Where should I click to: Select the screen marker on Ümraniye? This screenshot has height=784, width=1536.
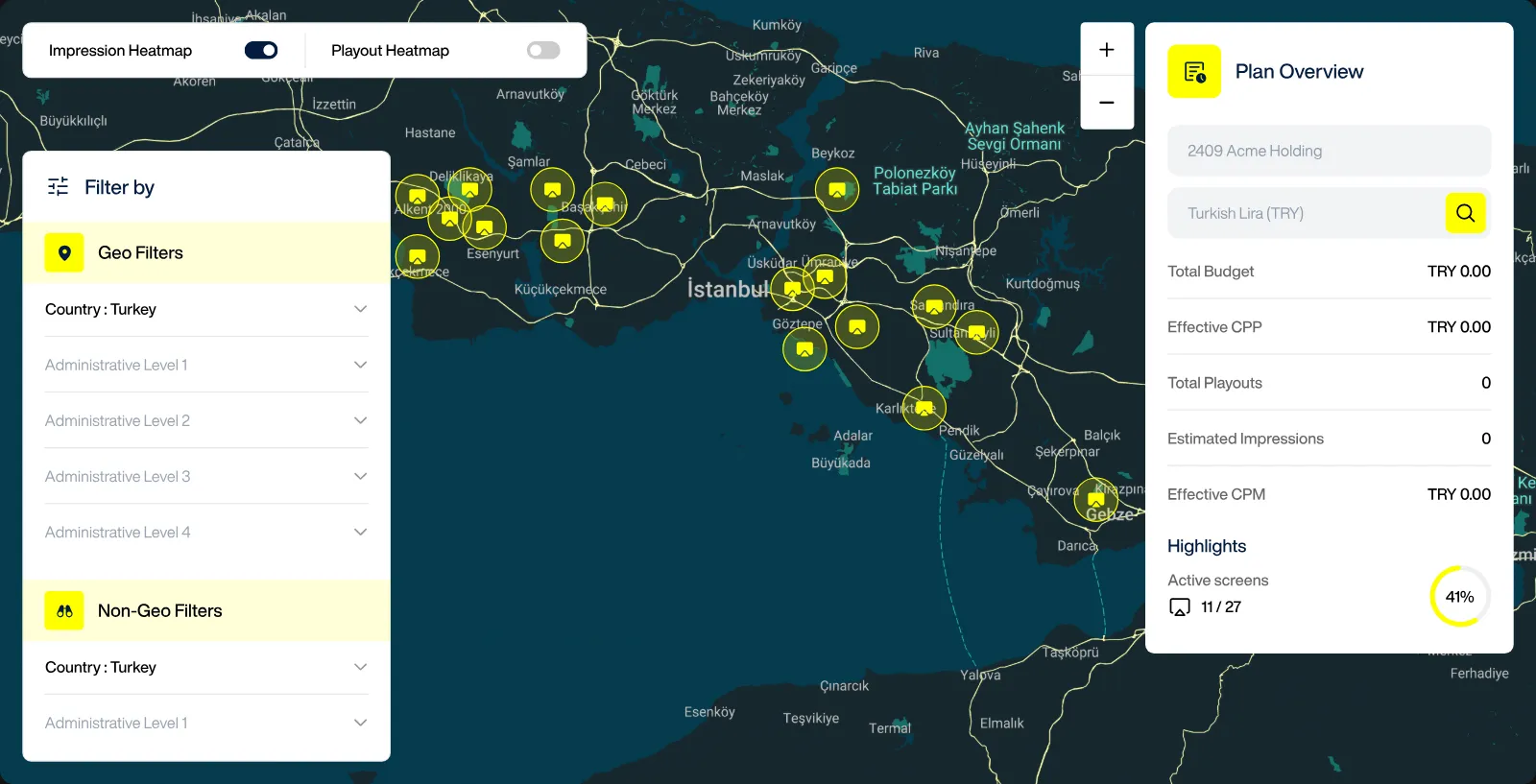[824, 278]
